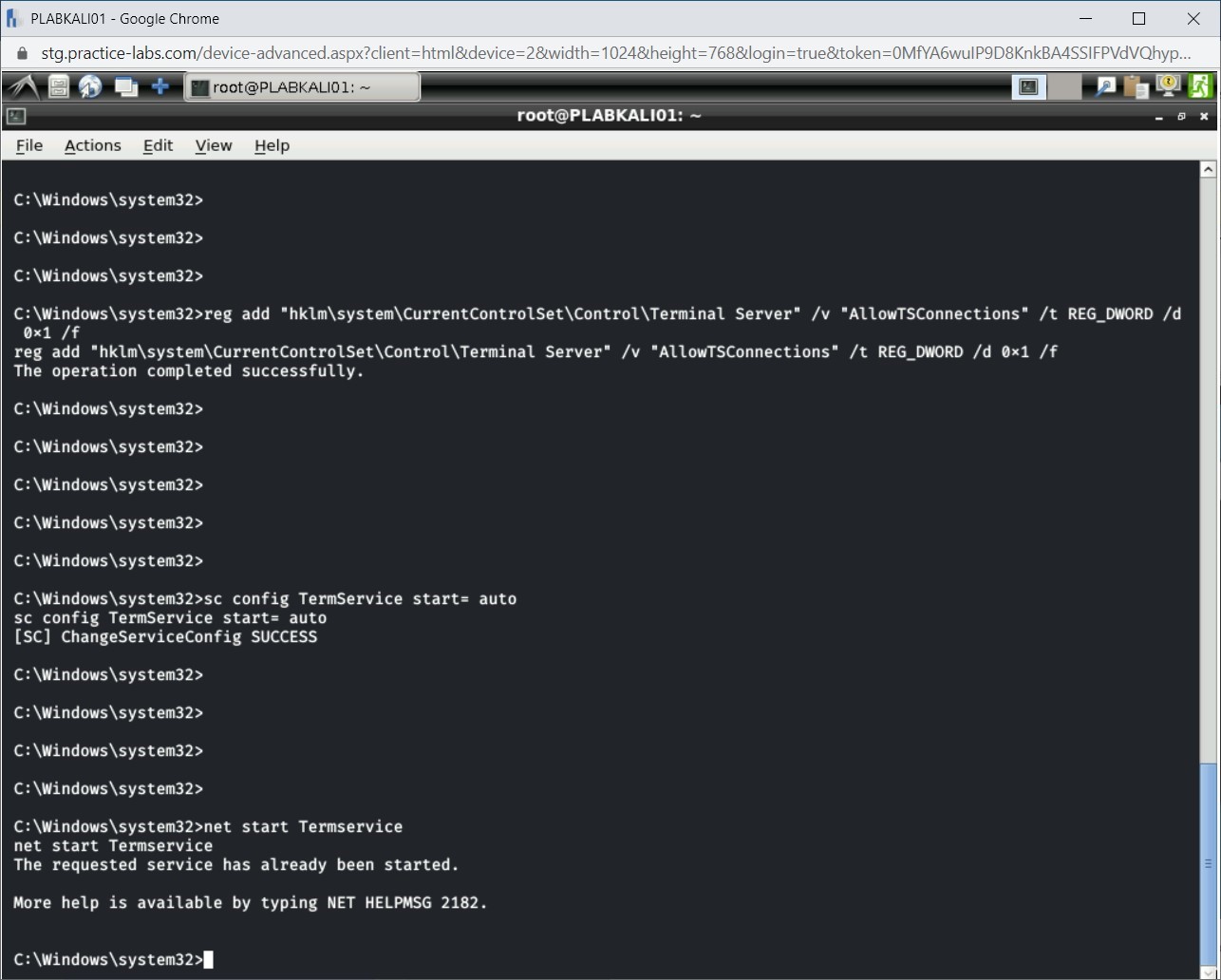Click the show desktop windows icon
The height and width of the screenshot is (980, 1221).
[x=125, y=87]
